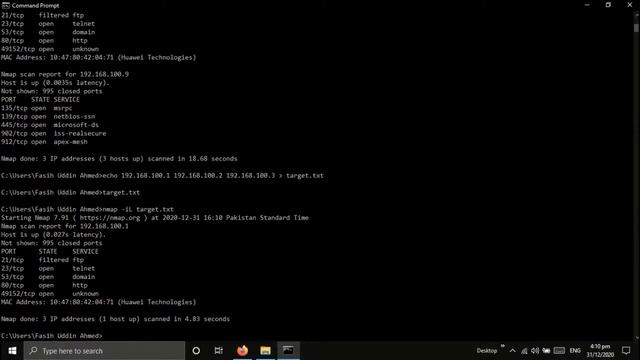Click the 'echo 192.168.100.1' command line
The width and height of the screenshot is (640, 360).
(162, 176)
